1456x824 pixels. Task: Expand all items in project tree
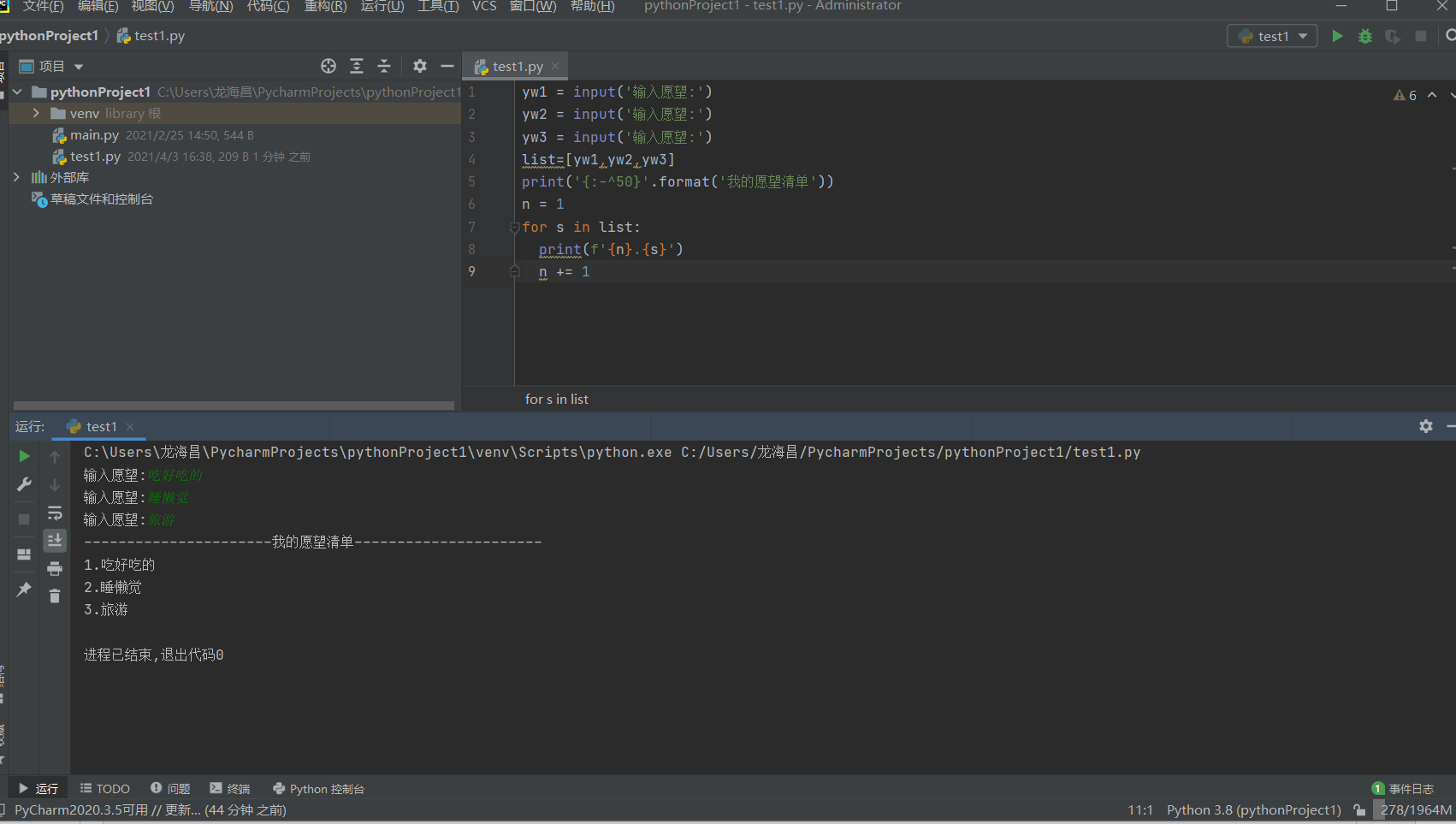[357, 66]
